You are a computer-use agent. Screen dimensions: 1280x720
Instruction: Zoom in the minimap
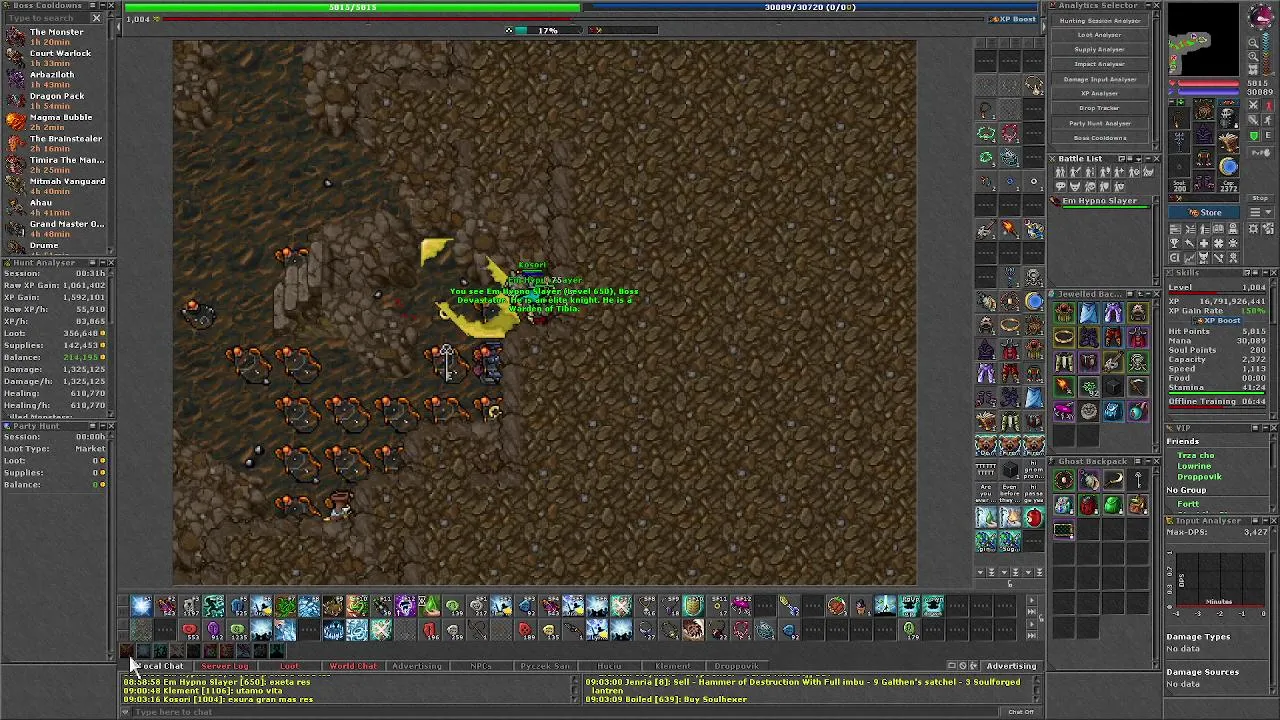click(x=1254, y=56)
